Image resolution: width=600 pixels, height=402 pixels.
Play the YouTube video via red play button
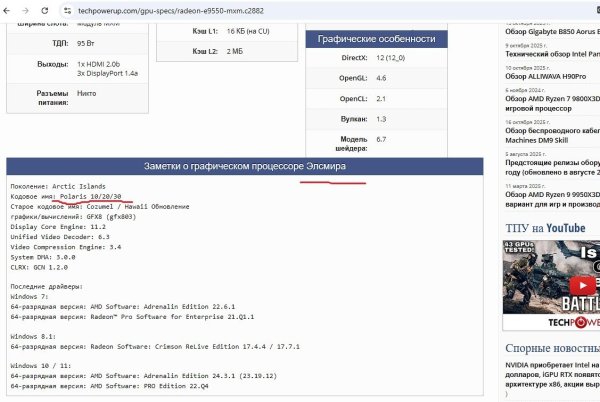(582, 285)
